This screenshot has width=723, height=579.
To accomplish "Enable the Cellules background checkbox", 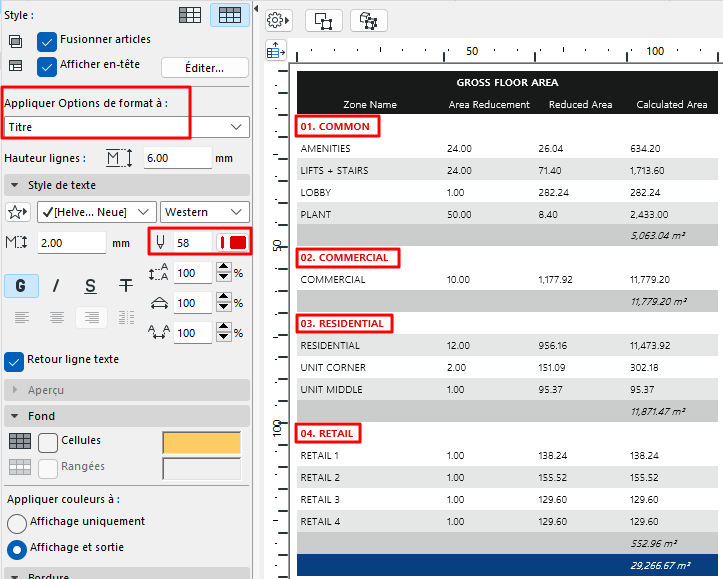I will point(48,442).
